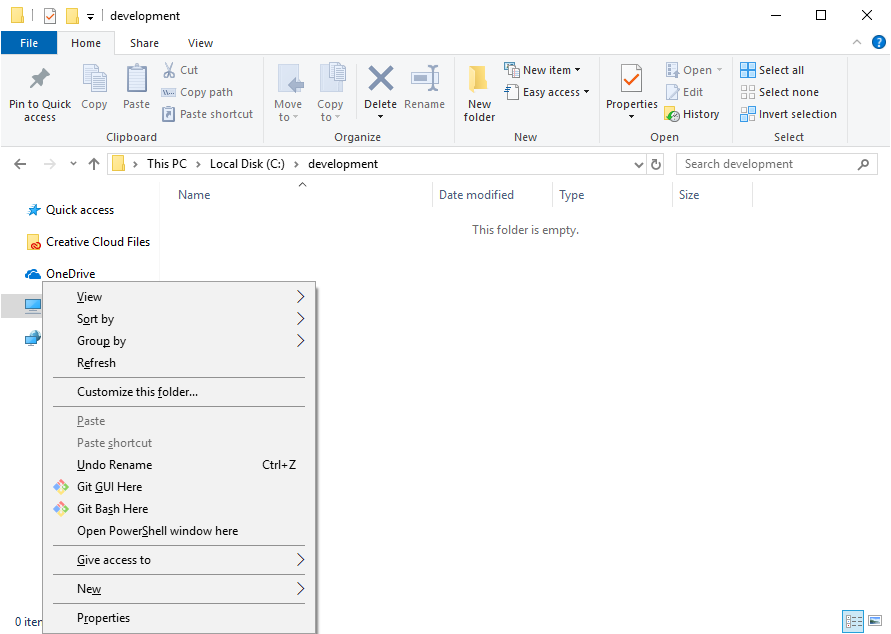
Task: Sort by Date modified column header
Action: [476, 195]
